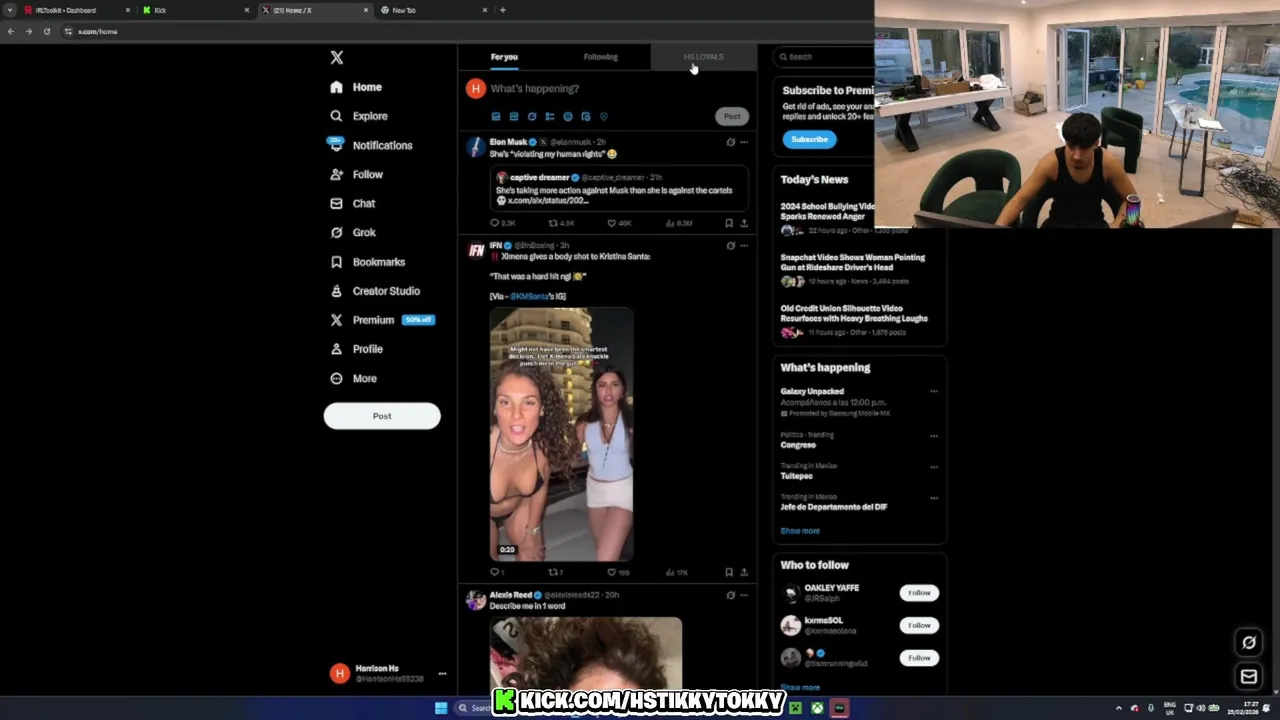Image resolution: width=1280 pixels, height=720 pixels.
Task: Click Grok explain icon on Elon Musk post
Action: click(x=730, y=142)
